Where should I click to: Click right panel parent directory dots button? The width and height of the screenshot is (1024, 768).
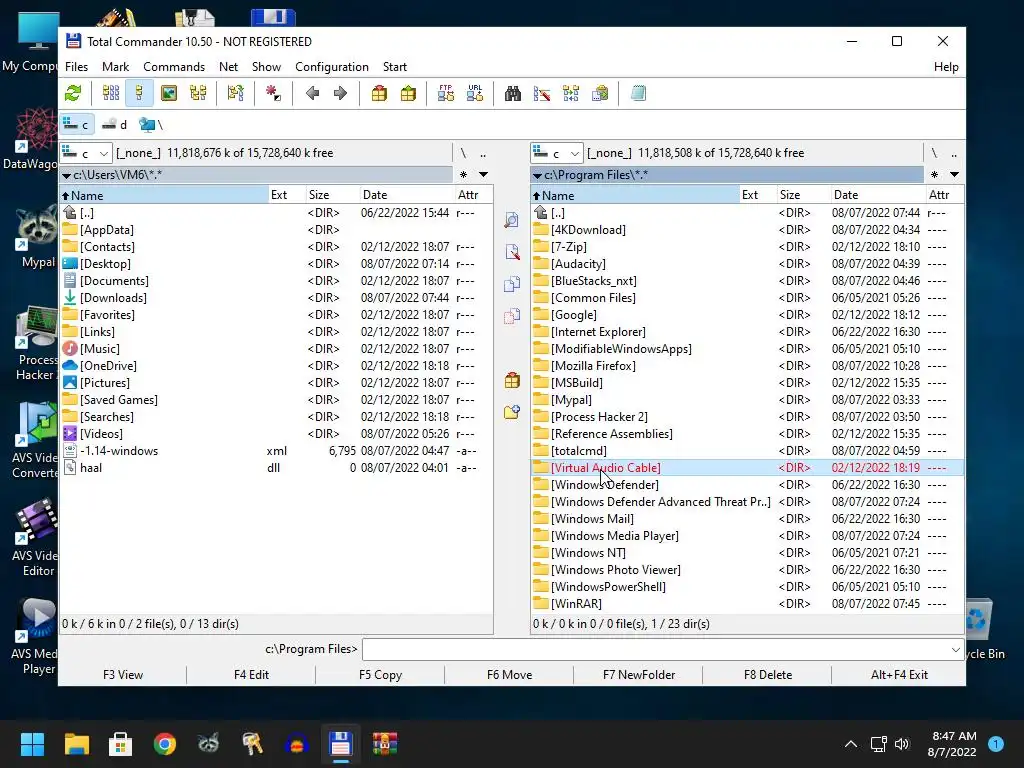954,153
